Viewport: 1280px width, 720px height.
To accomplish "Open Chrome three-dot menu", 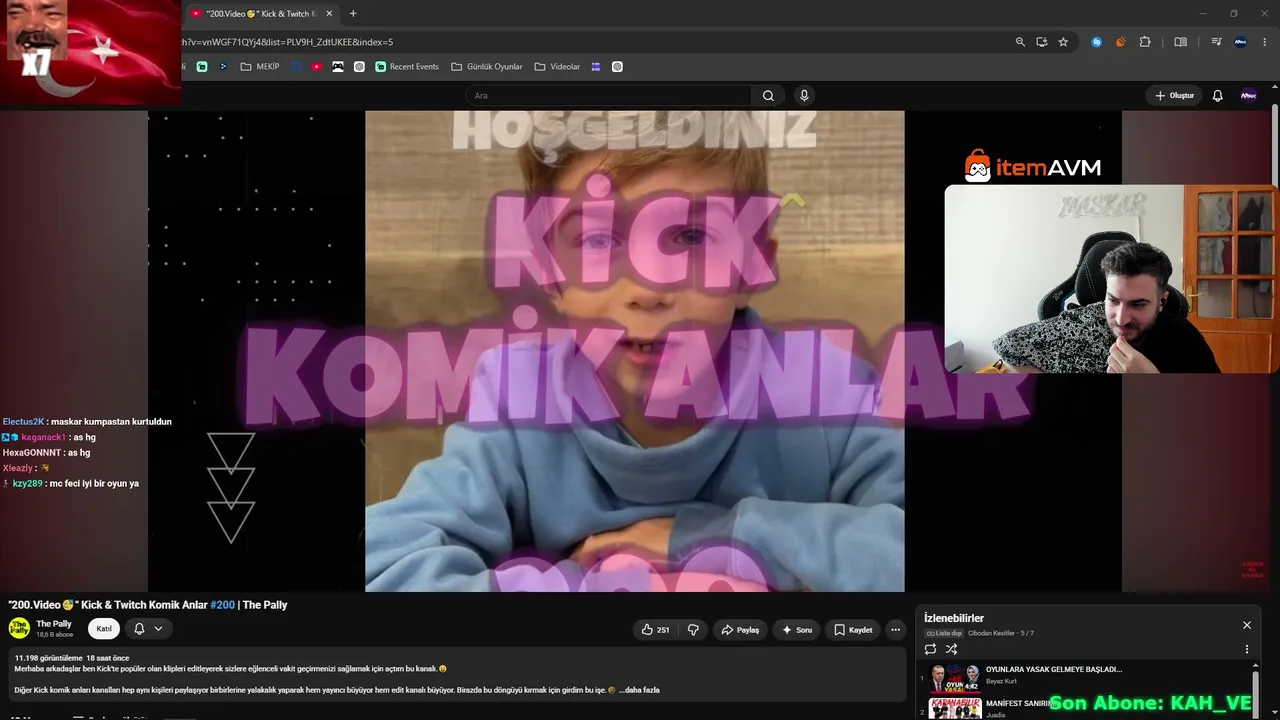I will (1265, 42).
